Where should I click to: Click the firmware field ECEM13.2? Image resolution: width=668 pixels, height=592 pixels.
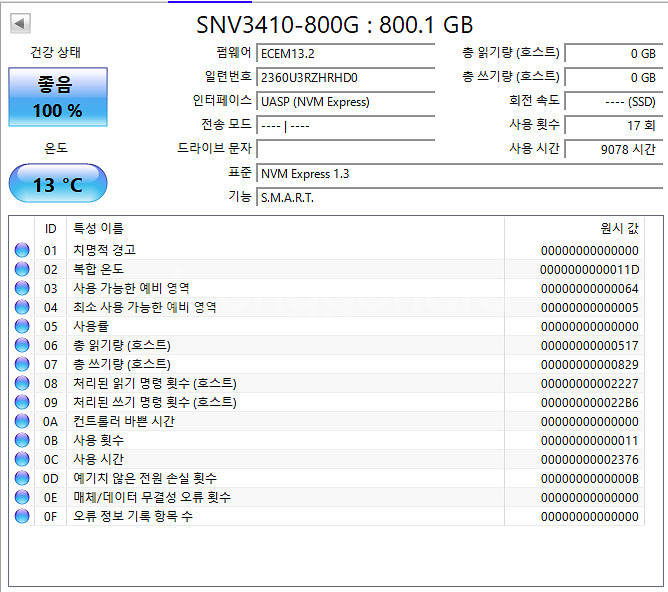[x=346, y=54]
